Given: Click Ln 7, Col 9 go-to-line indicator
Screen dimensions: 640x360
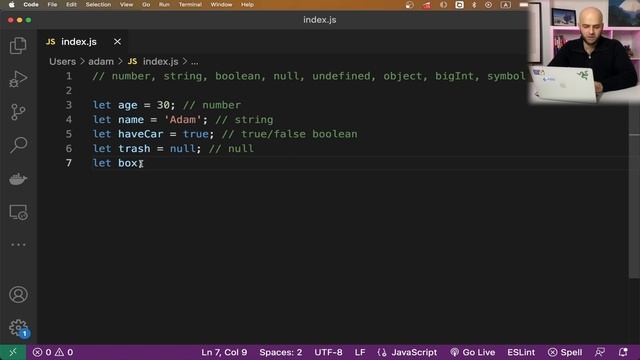Looking at the screenshot, I should coord(224,352).
